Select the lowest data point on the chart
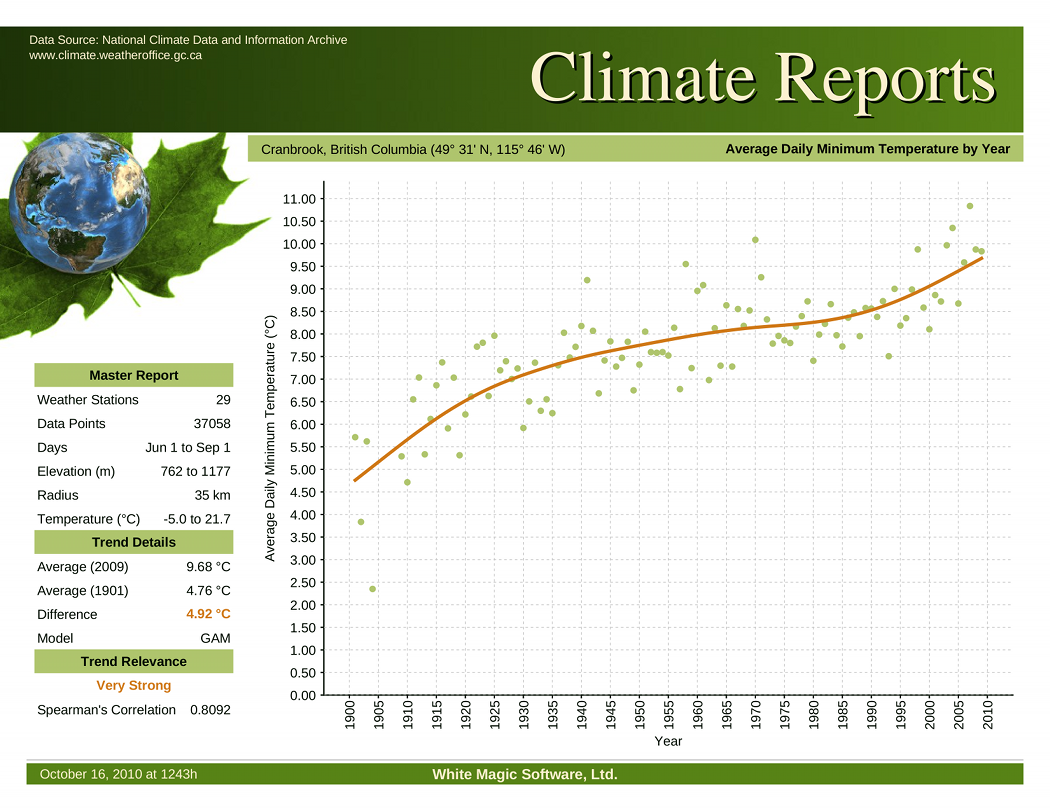Image resolution: width=1050 pixels, height=811 pixels. click(372, 589)
